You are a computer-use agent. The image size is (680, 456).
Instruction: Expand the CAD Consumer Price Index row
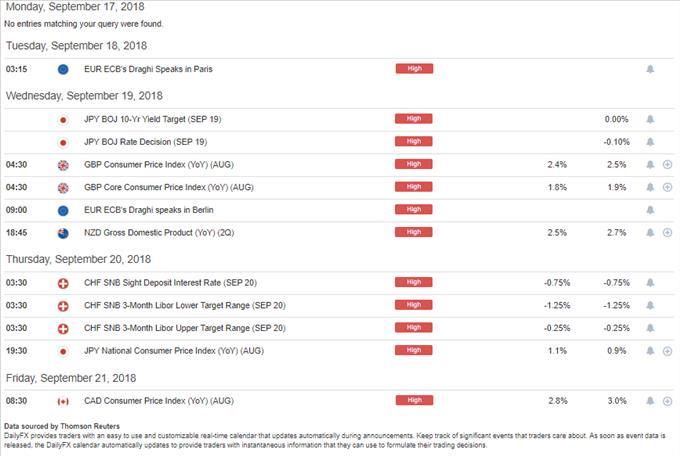(667, 400)
